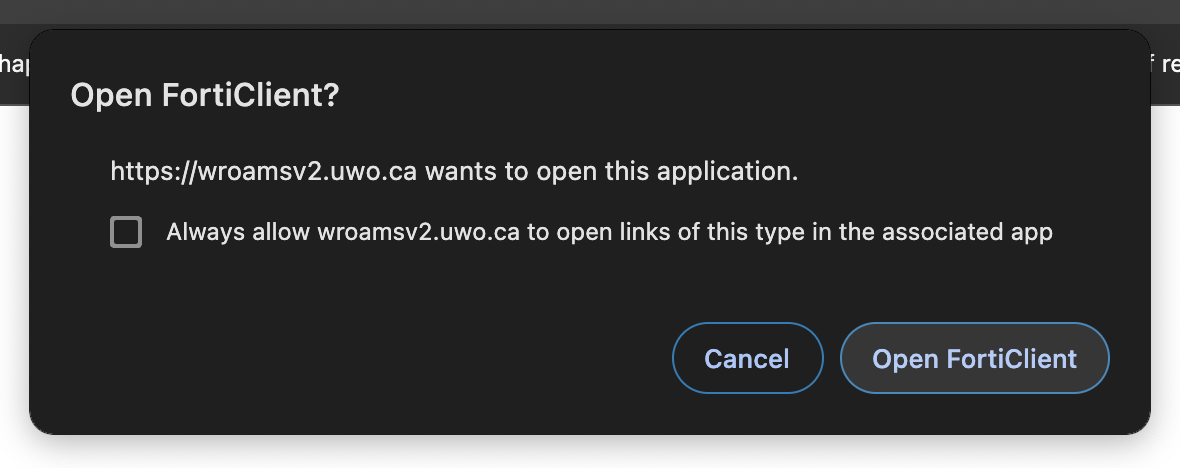
Task: Click the Cancel button
Action: point(747,359)
